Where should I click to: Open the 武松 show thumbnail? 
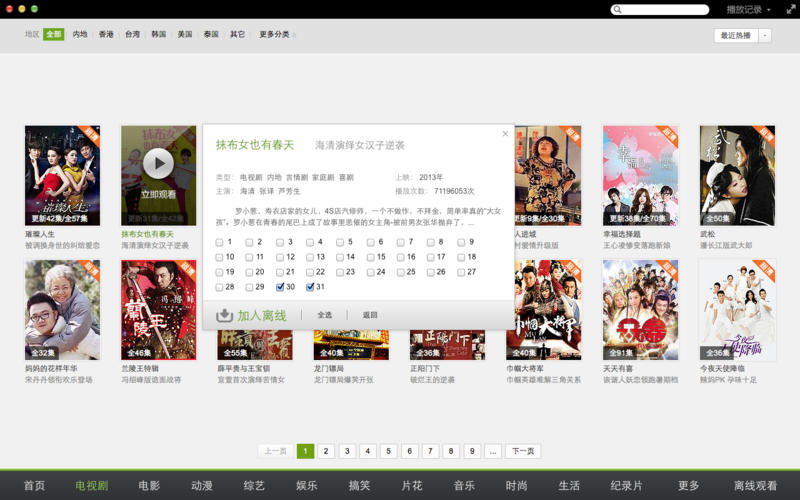737,175
